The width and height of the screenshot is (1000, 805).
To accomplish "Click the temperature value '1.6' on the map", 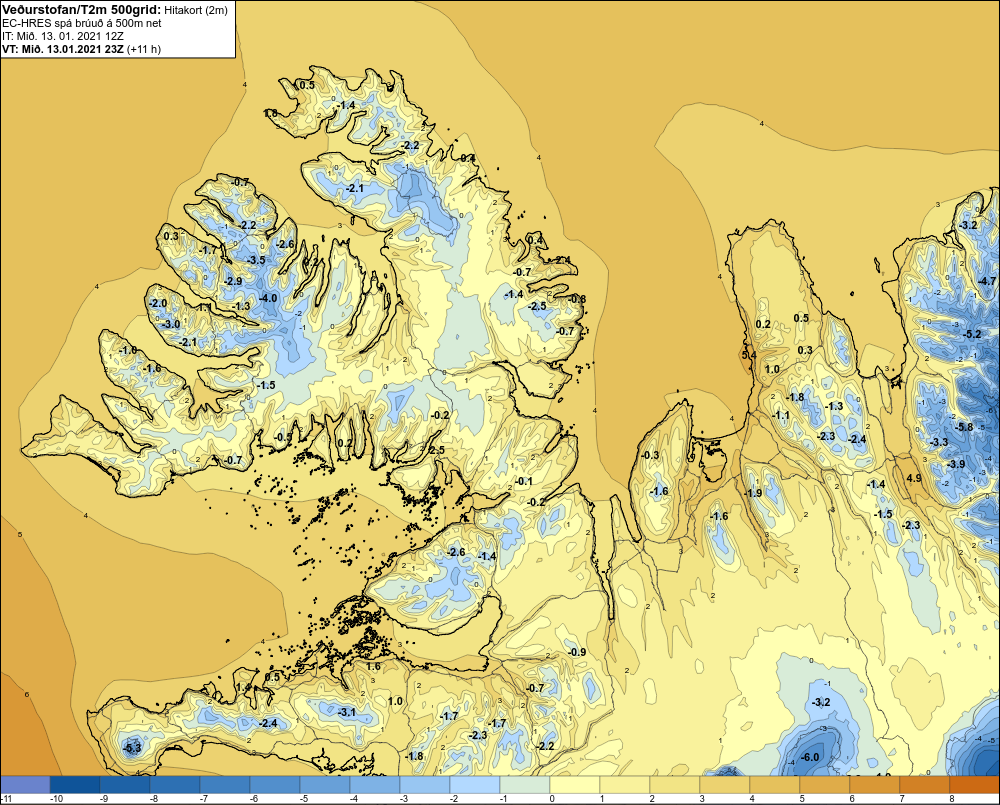I will point(372,666).
